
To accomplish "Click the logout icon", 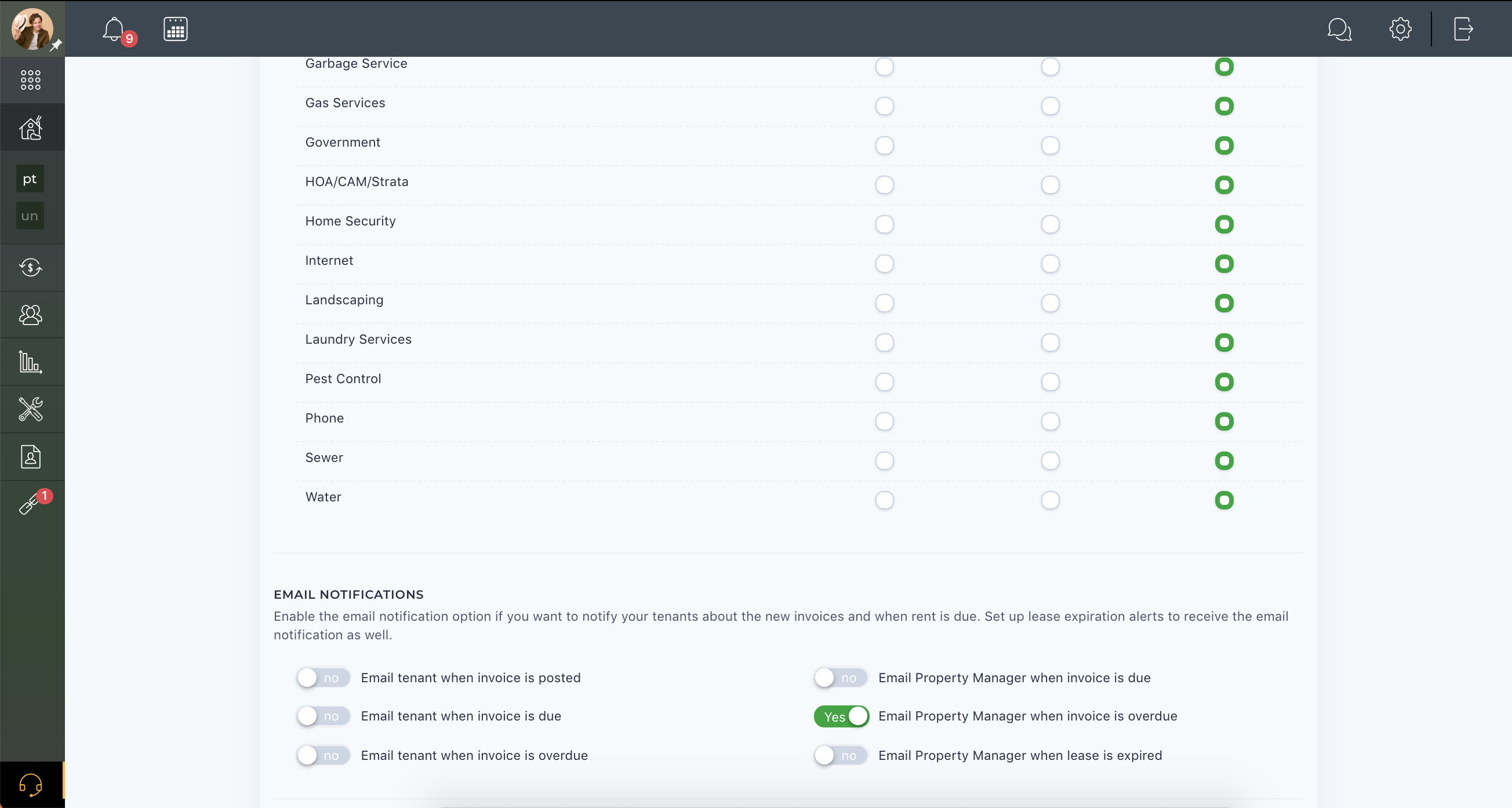I will coord(1463,29).
